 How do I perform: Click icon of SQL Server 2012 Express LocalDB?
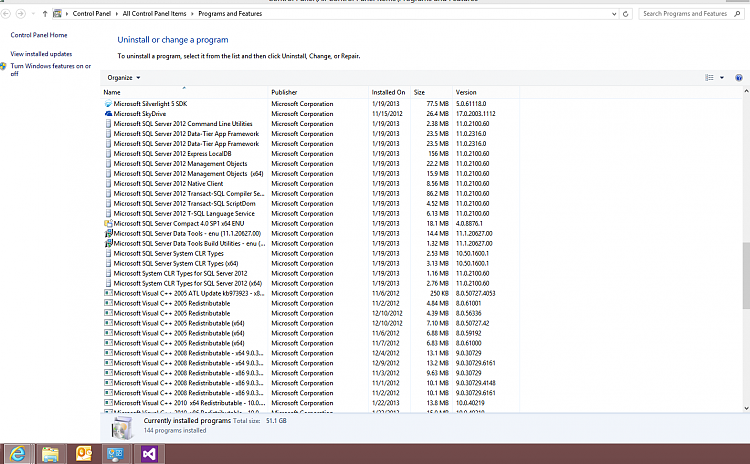(x=108, y=154)
